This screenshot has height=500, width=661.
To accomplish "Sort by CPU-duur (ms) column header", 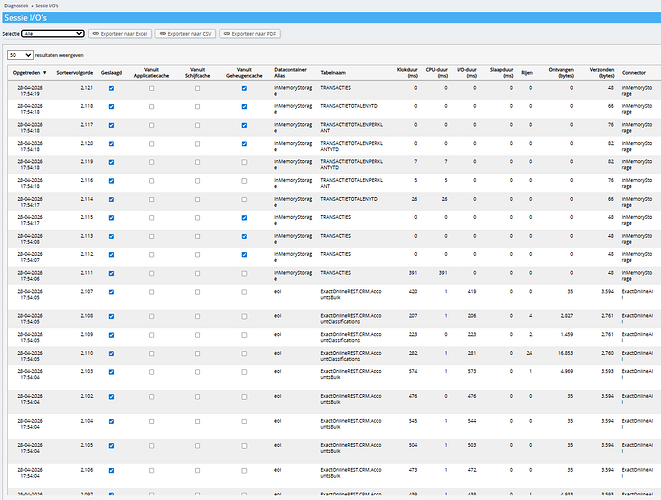I will click(437, 73).
